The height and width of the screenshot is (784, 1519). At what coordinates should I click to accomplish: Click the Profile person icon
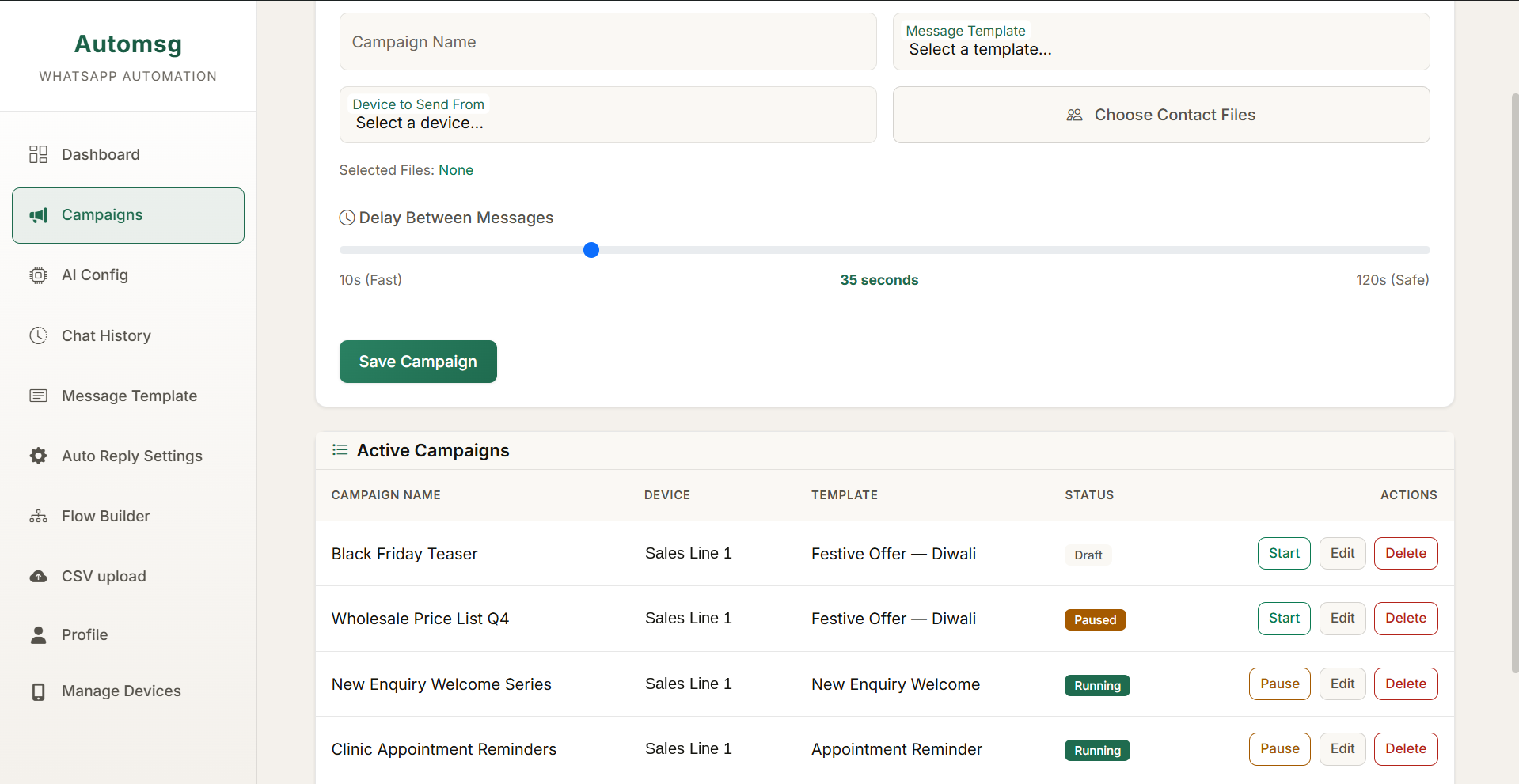38,634
